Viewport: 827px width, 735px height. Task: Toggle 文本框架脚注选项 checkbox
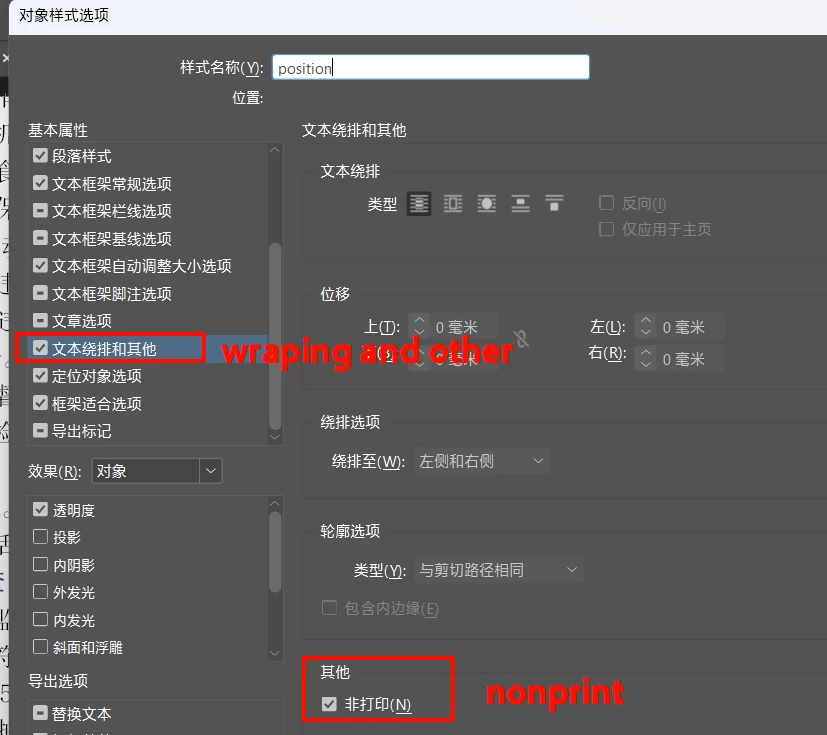(x=40, y=293)
